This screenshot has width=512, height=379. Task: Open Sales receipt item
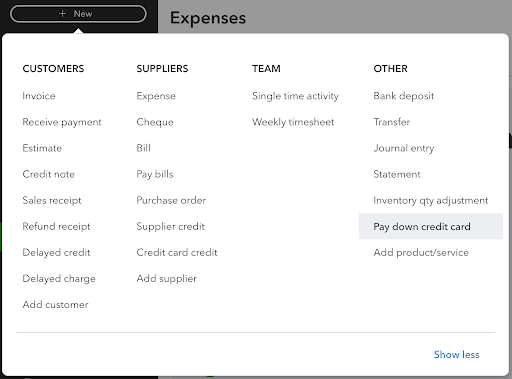(52, 200)
